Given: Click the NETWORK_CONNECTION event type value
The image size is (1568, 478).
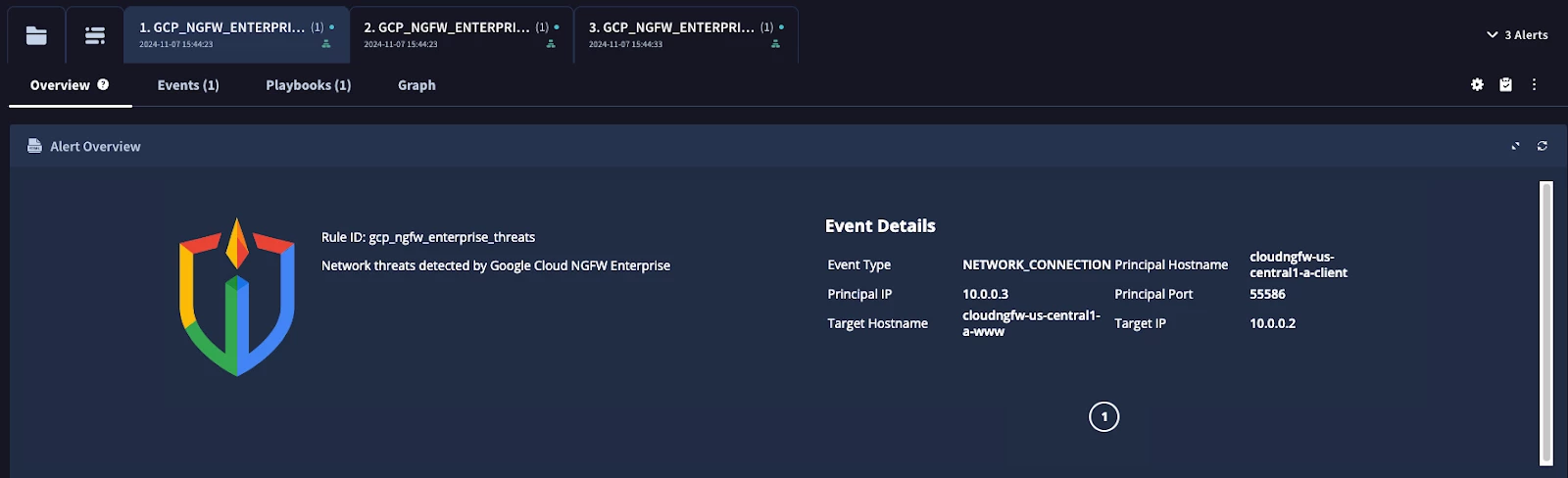Looking at the screenshot, I should tap(1037, 264).
